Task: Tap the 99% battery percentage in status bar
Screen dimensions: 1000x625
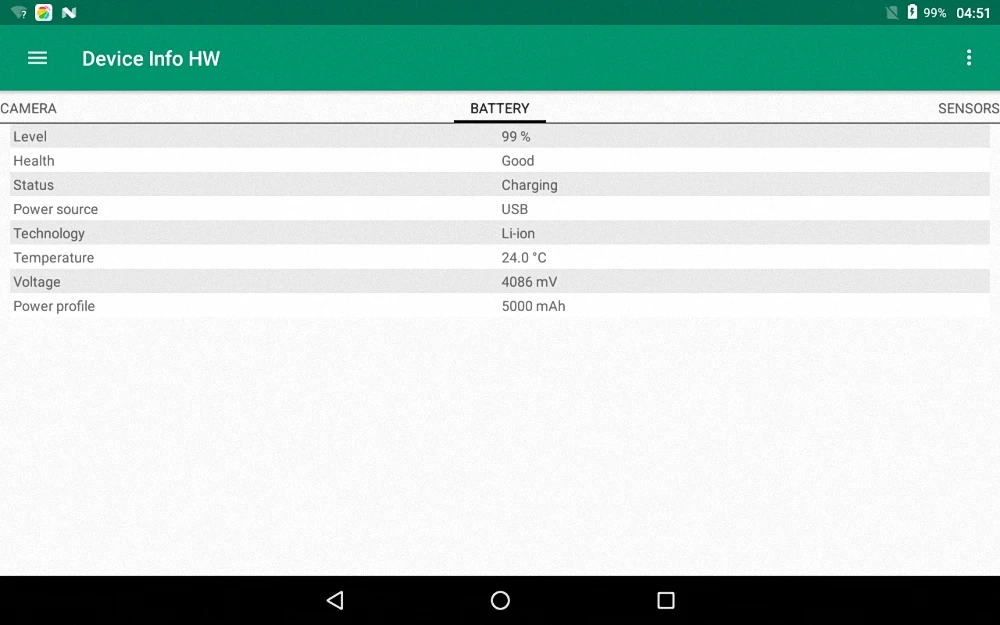Action: pos(934,13)
